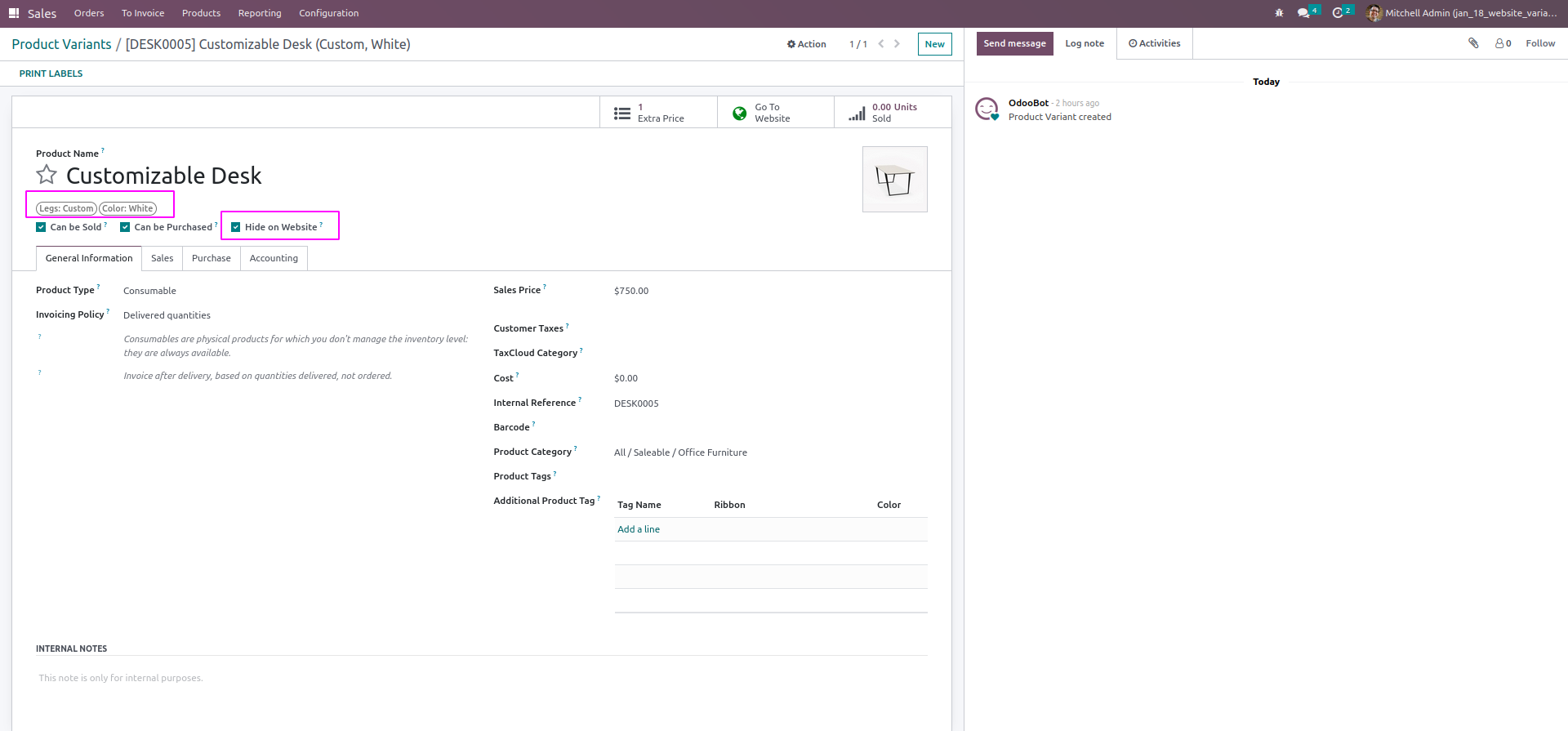1568x731 pixels.
Task: Switch to the Purchase tab
Action: click(212, 258)
